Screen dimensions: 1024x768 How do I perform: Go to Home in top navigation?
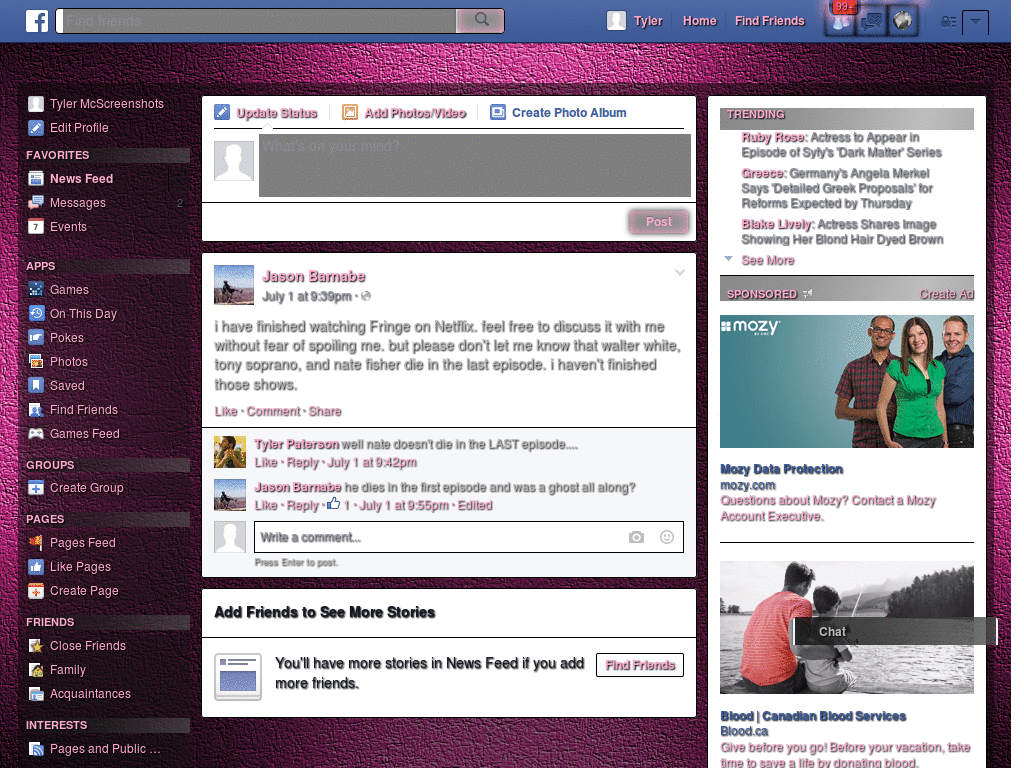pyautogui.click(x=699, y=21)
